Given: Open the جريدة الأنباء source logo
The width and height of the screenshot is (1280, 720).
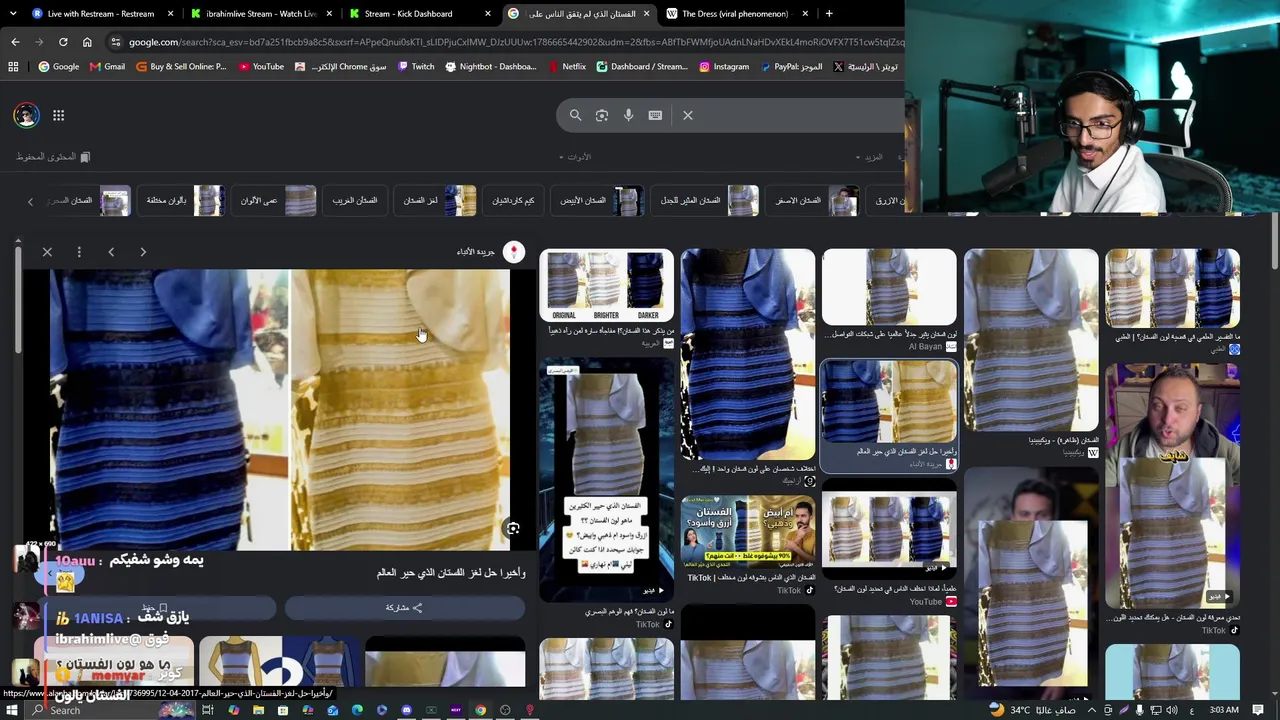Looking at the screenshot, I should pyautogui.click(x=513, y=252).
